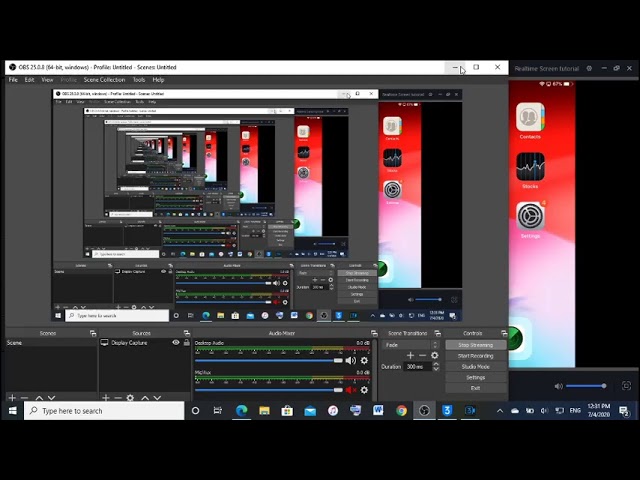Click the Windows search box
This screenshot has width=640, height=480.
pyautogui.click(x=104, y=411)
